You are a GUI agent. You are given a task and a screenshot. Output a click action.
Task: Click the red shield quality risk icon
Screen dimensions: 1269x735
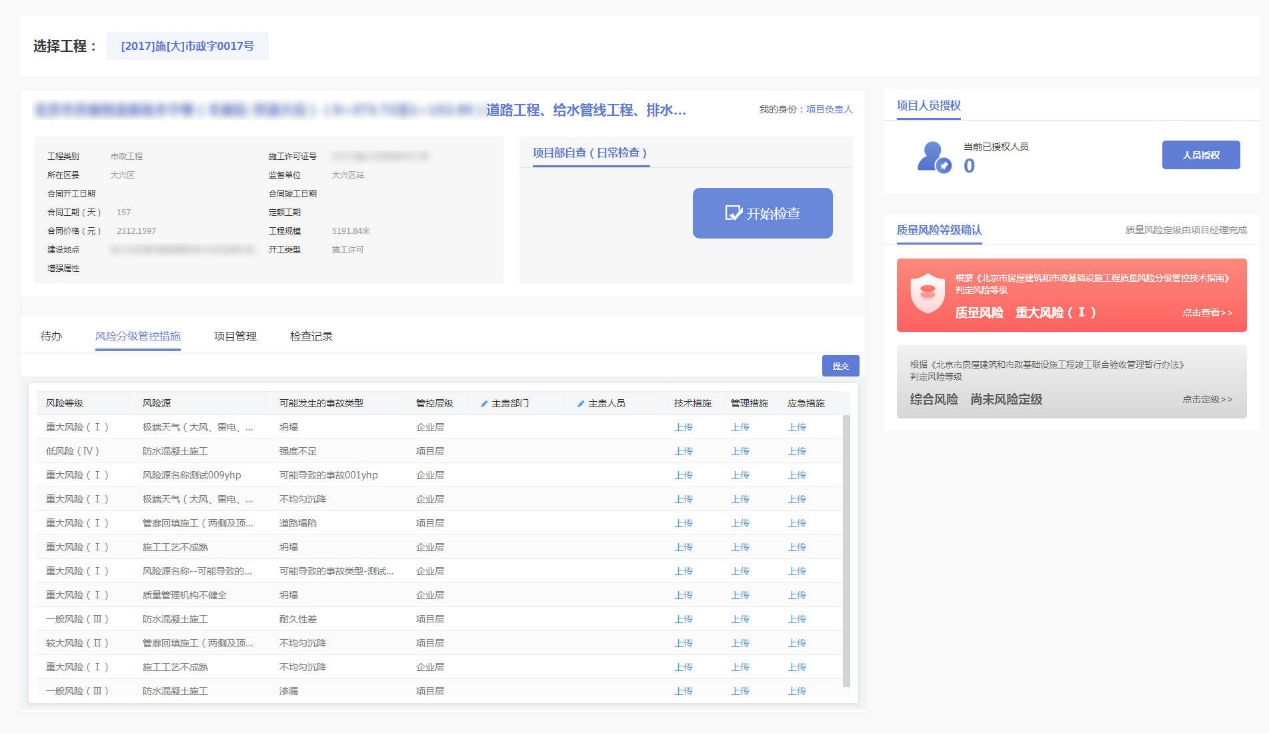[x=928, y=292]
